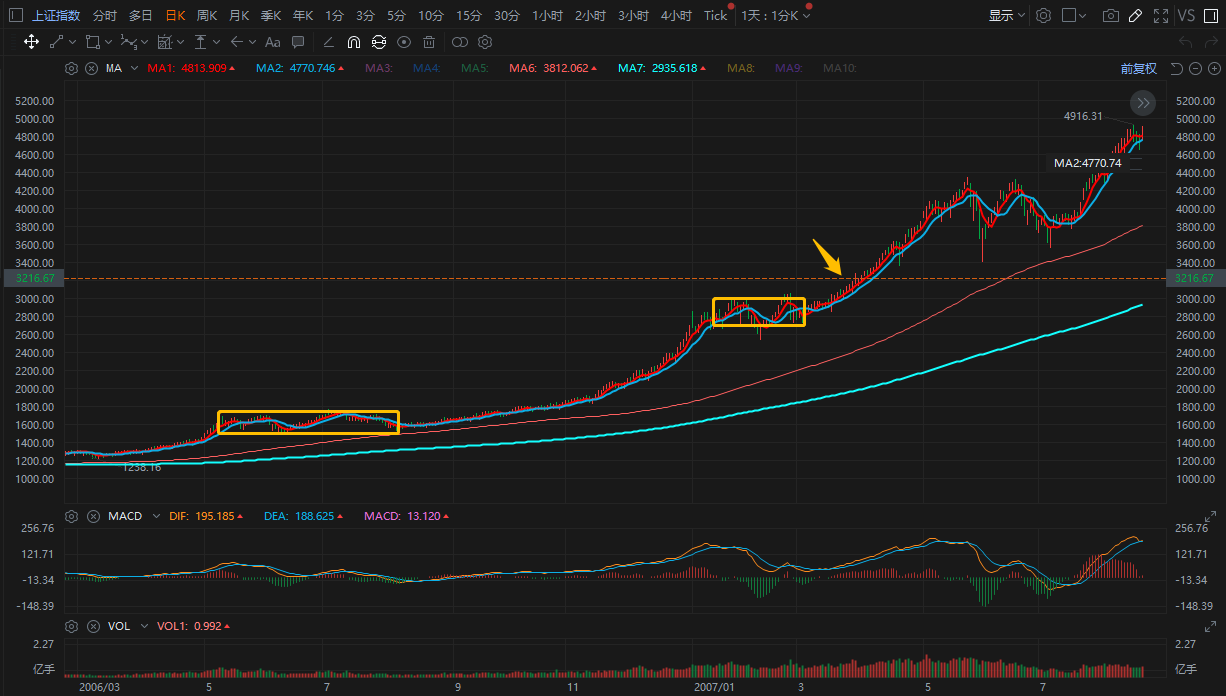The height and width of the screenshot is (696, 1226).
Task: Expand the 1天:1分K period dropdown
Action: tap(776, 16)
